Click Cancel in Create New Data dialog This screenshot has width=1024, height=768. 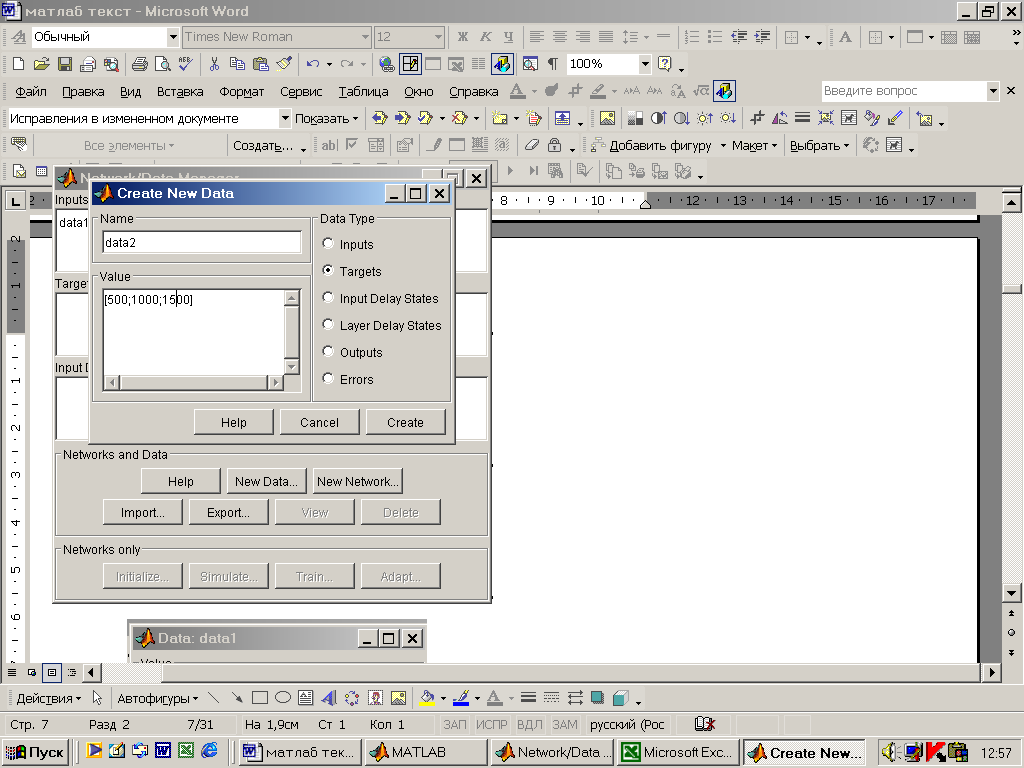(319, 423)
